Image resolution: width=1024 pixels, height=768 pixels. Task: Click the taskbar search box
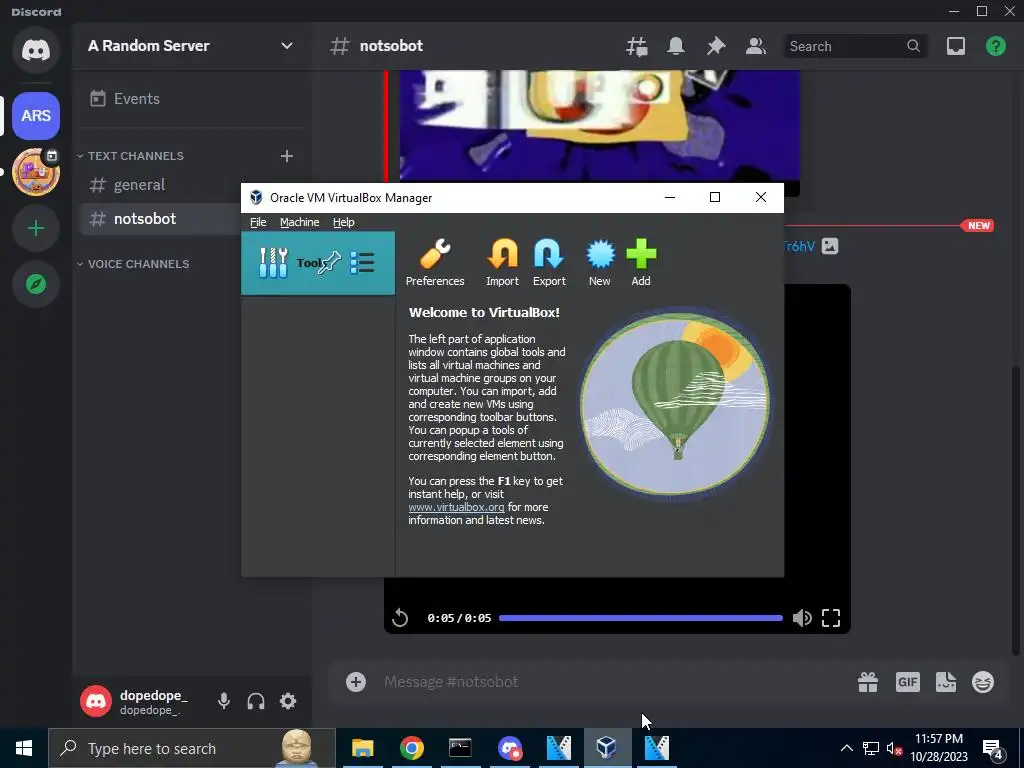coord(192,748)
